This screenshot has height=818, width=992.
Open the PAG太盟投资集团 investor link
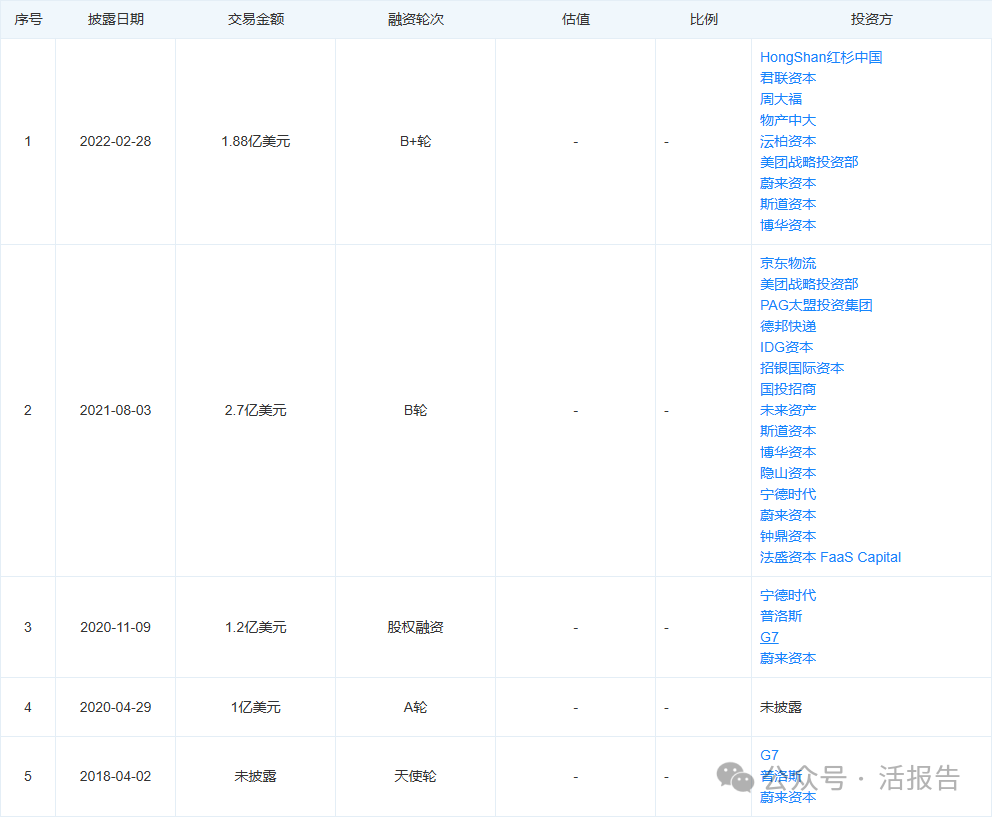point(816,304)
